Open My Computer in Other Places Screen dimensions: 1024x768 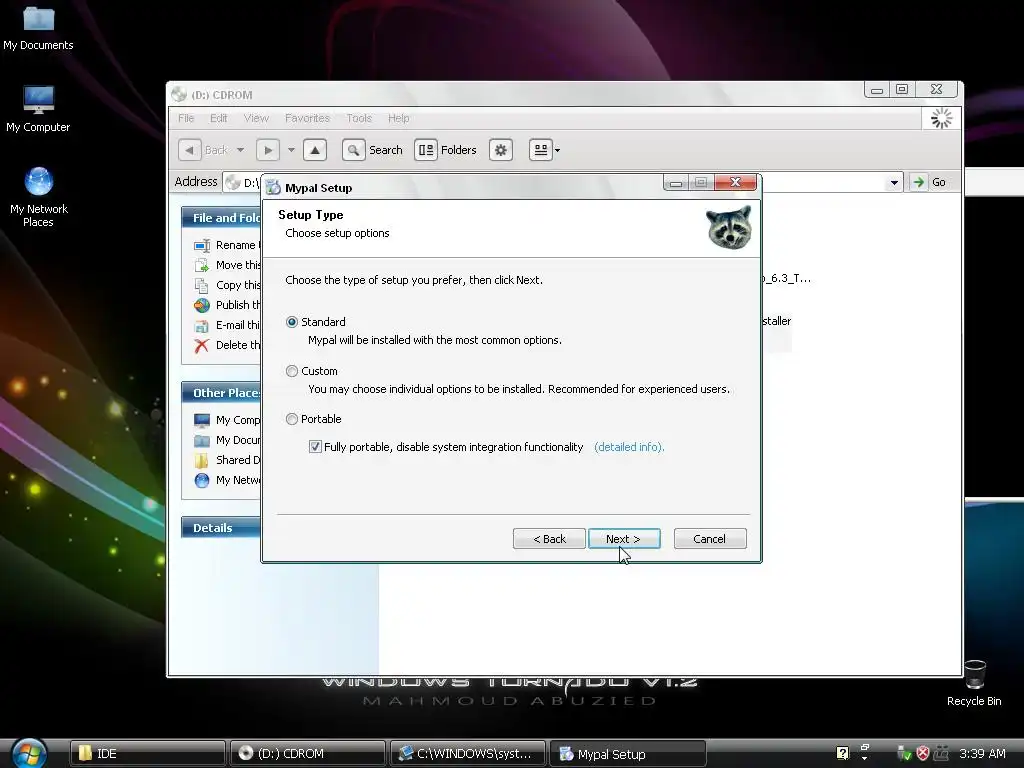pos(227,420)
